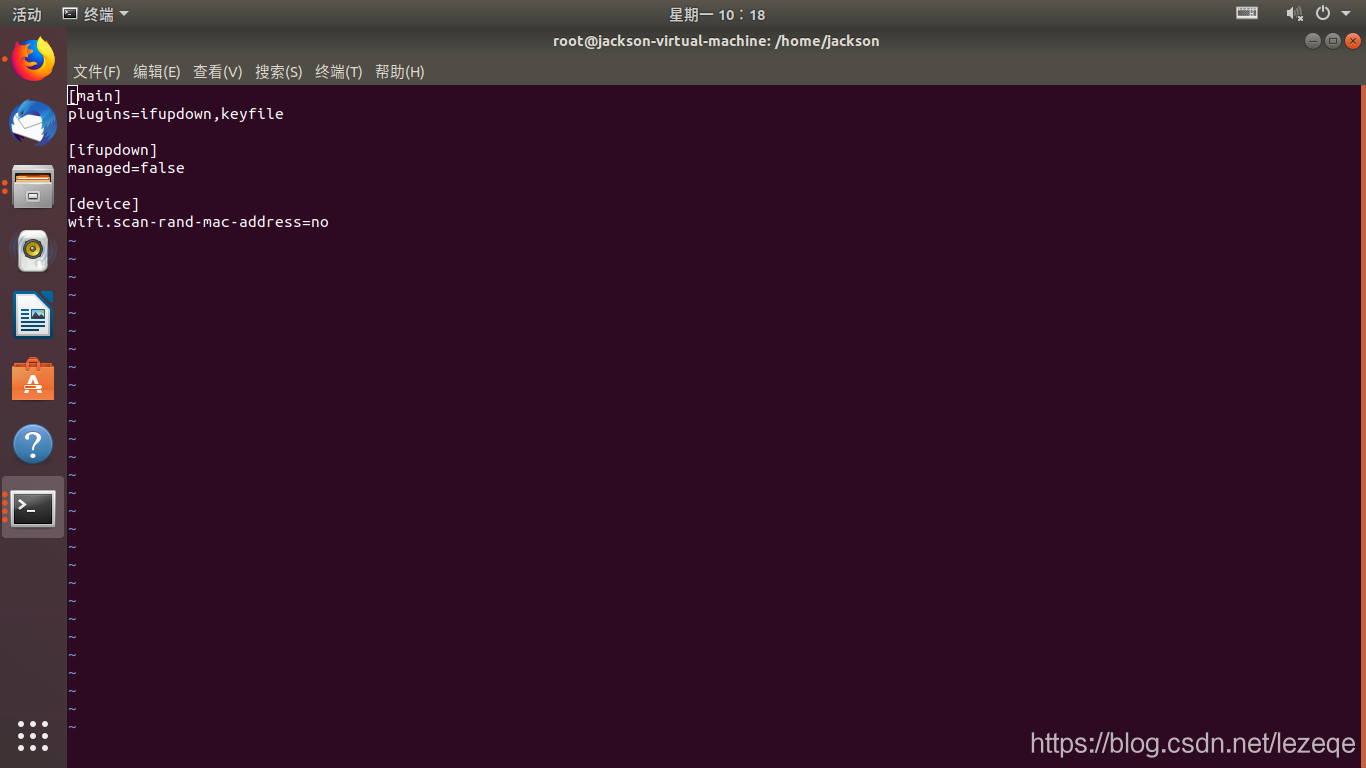The width and height of the screenshot is (1366, 768).
Task: Open the 文件 menu
Action: coord(96,71)
